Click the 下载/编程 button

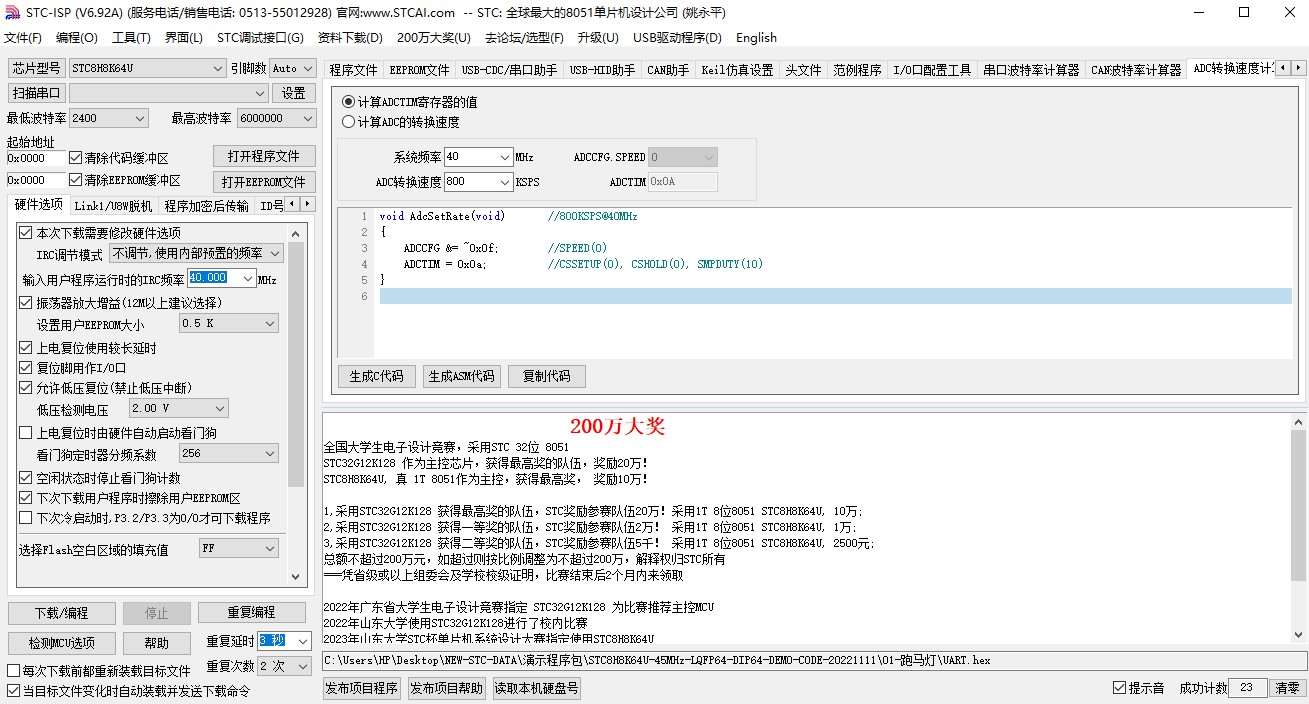point(61,612)
